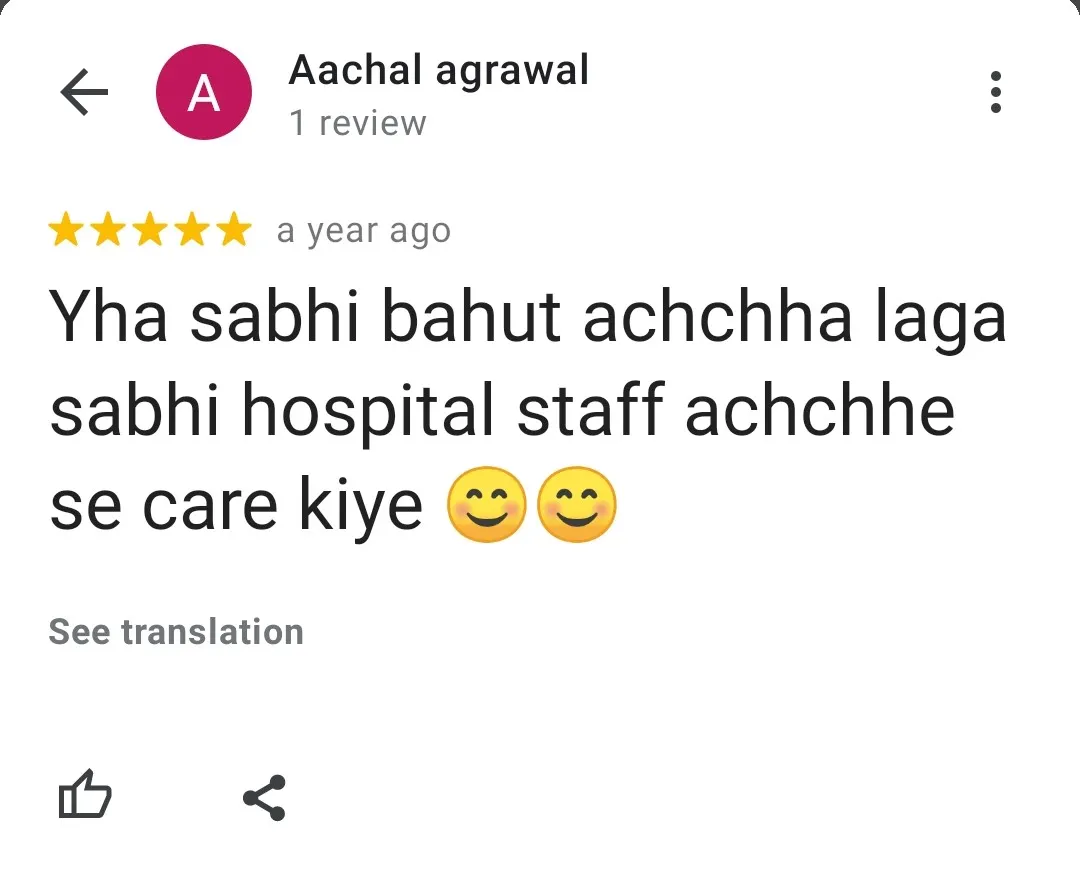Share this review via share icon
The image size is (1080, 879).
click(x=264, y=798)
